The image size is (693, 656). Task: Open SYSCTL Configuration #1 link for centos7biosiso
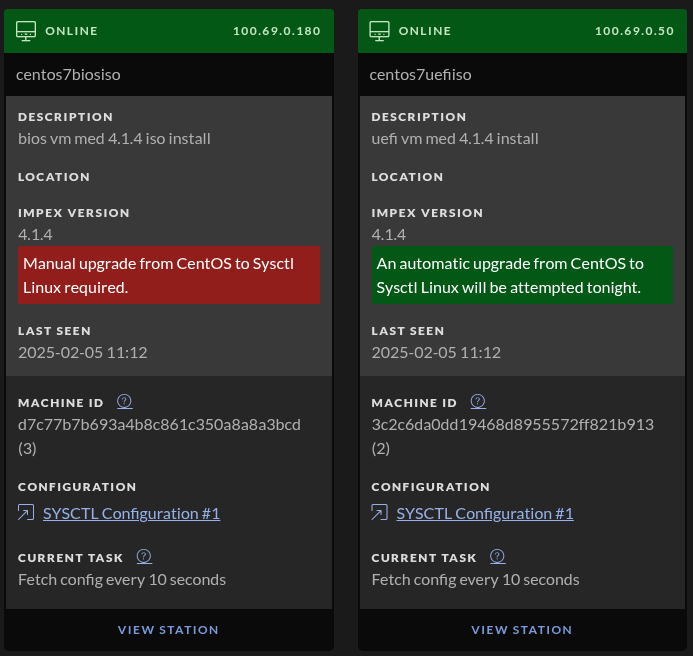pos(131,514)
